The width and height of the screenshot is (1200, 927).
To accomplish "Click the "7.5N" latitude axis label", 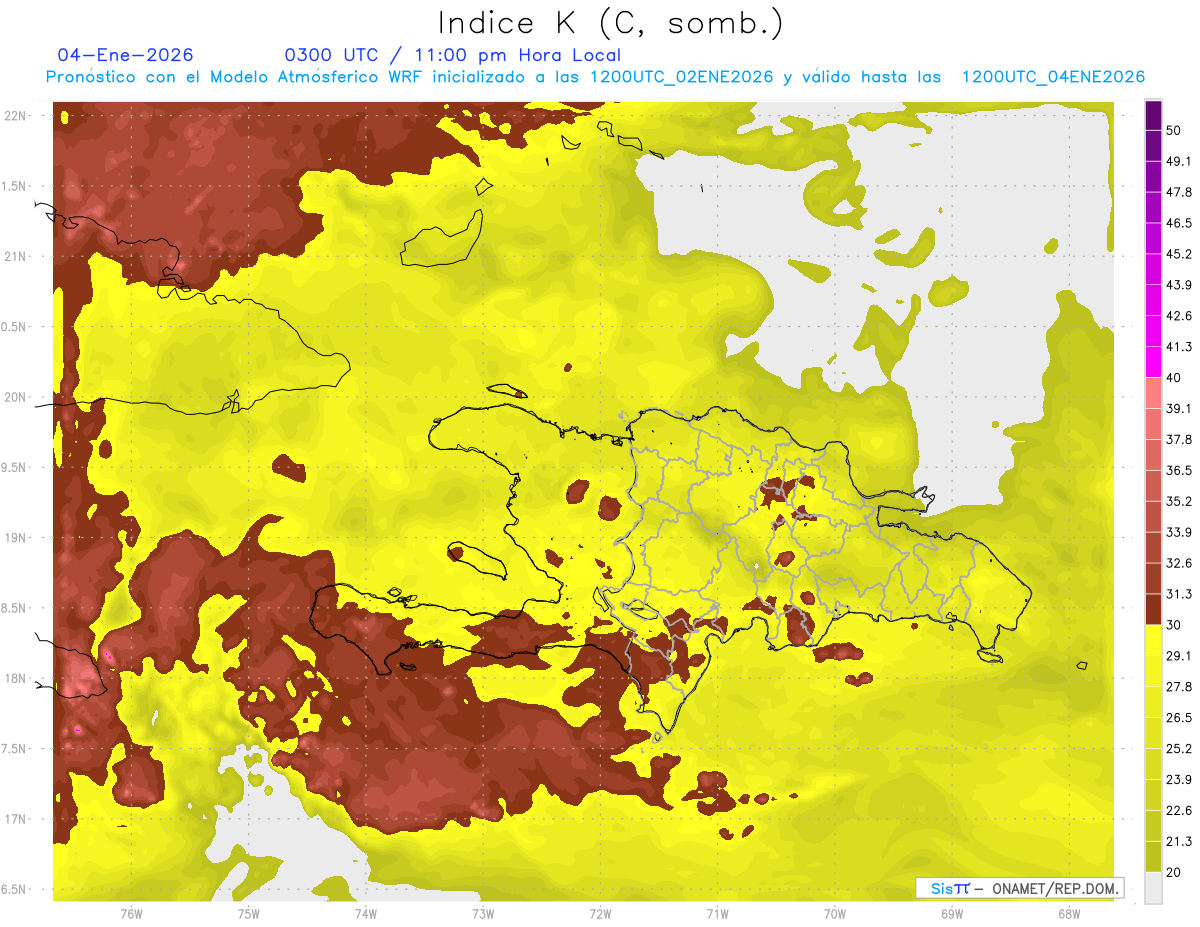I will (x=14, y=749).
